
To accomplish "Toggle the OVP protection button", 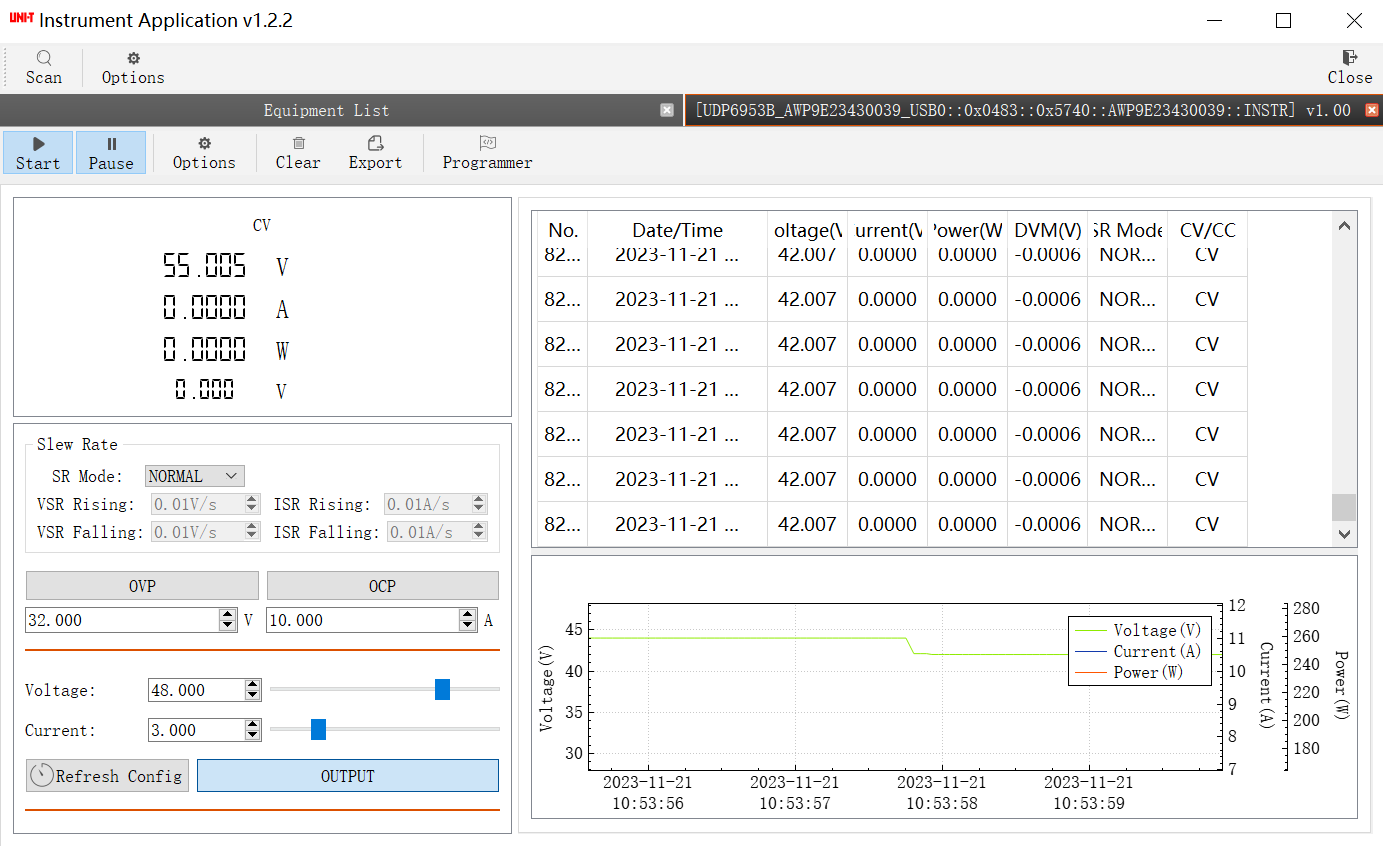I will click(x=142, y=586).
